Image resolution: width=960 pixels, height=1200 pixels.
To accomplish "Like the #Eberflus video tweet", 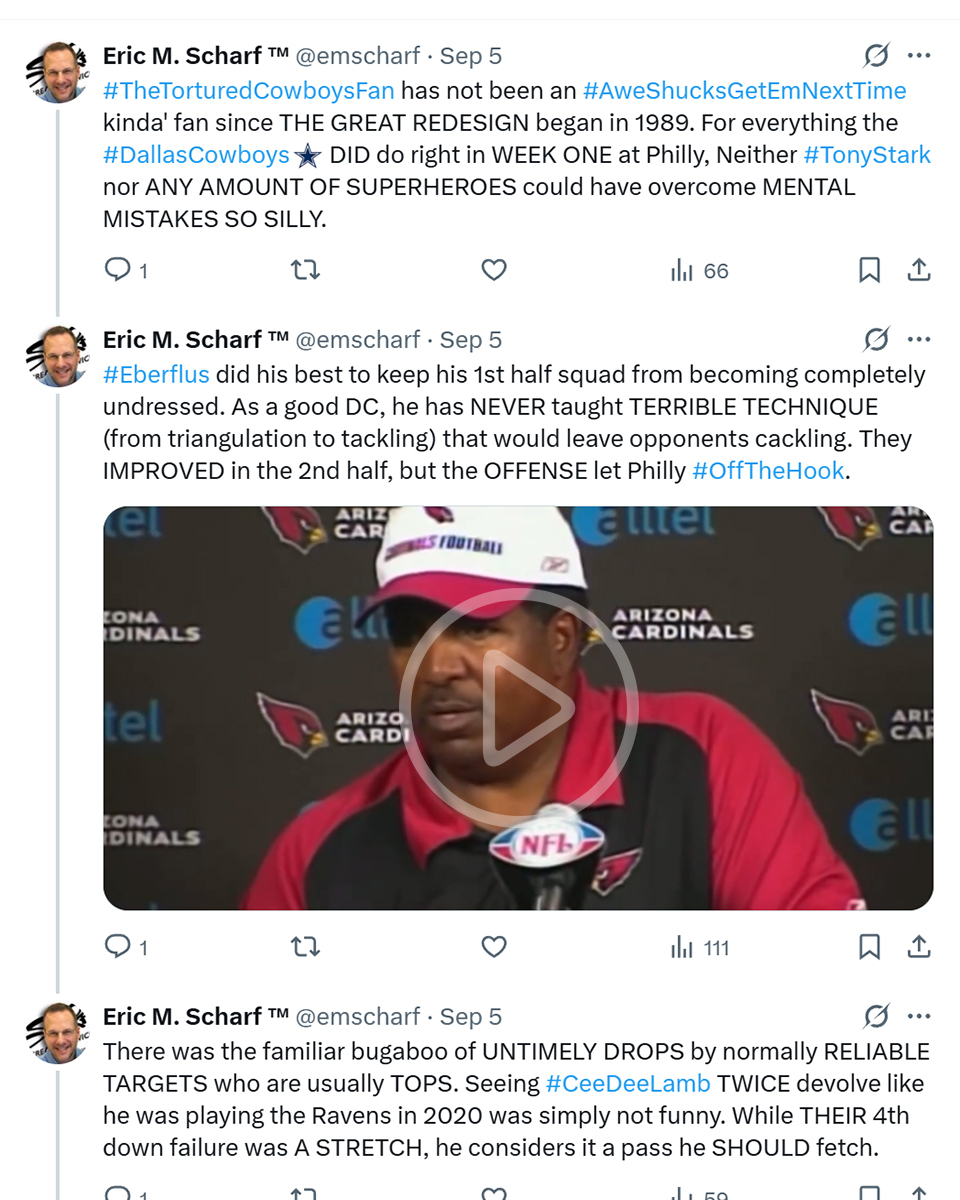I will click(494, 947).
